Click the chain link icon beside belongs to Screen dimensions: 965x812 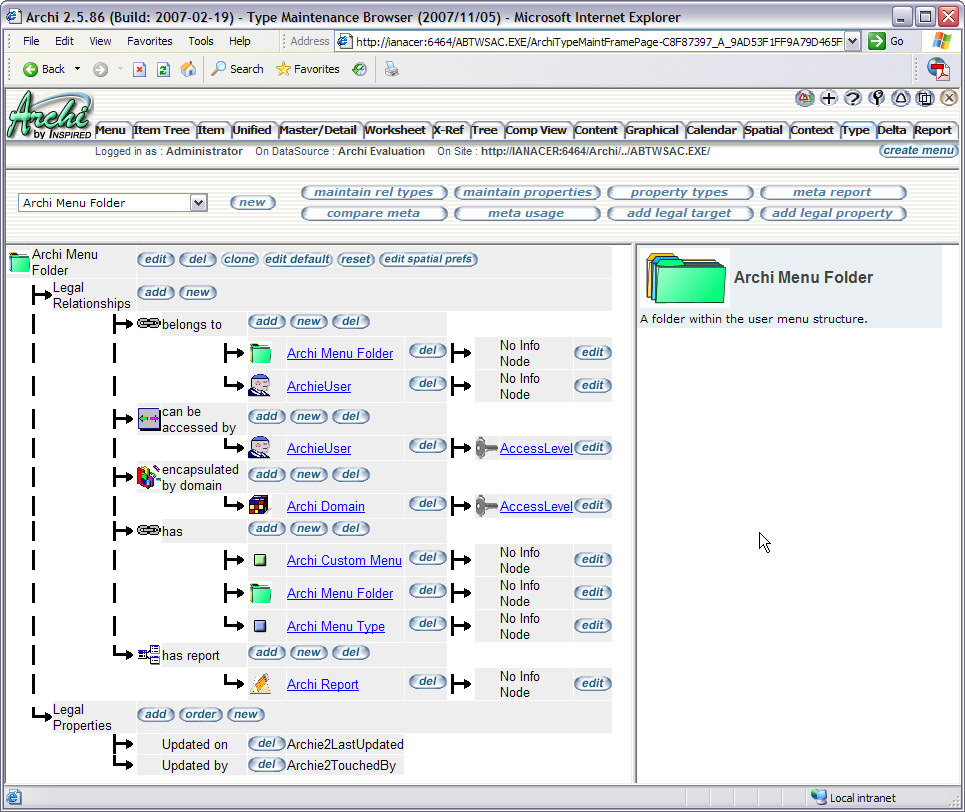(x=148, y=323)
